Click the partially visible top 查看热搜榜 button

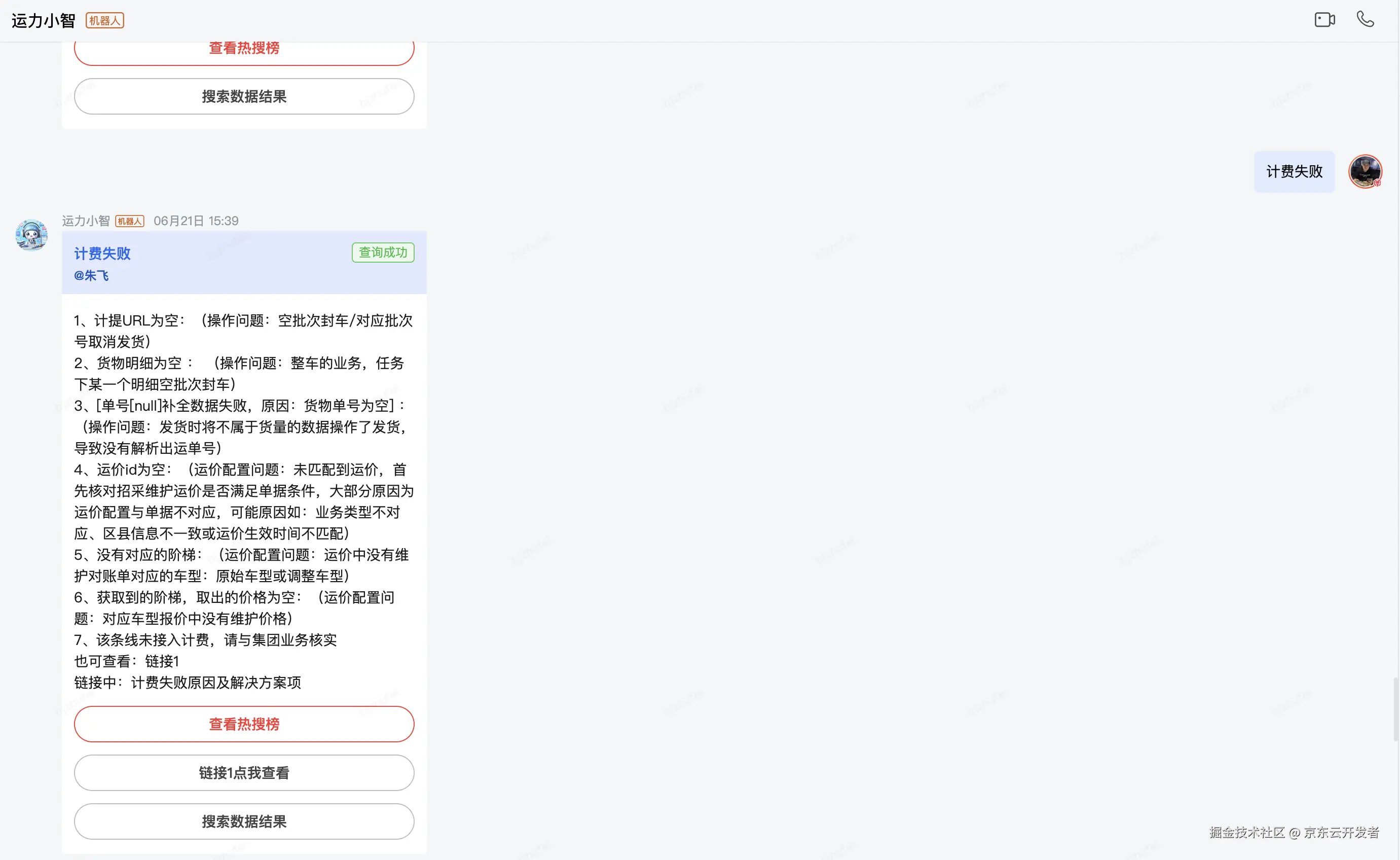[x=244, y=51]
